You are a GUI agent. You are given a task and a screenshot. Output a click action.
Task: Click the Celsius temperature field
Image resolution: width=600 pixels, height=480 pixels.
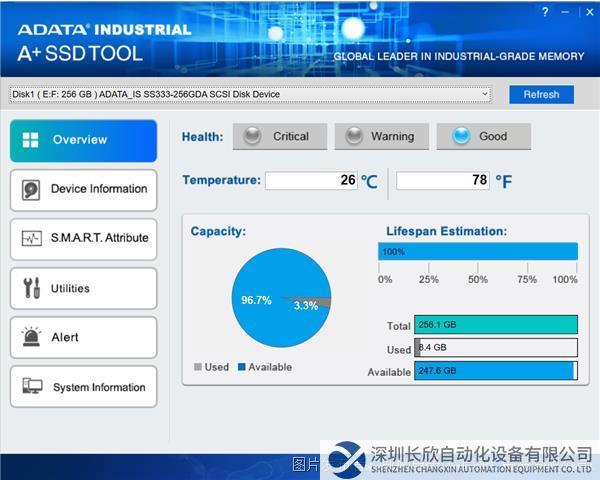pyautogui.click(x=311, y=181)
